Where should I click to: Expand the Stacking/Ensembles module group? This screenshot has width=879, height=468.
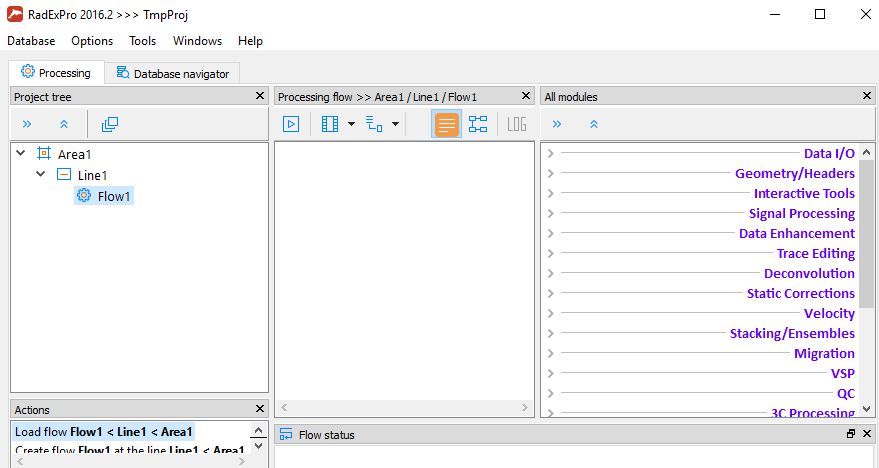[550, 333]
